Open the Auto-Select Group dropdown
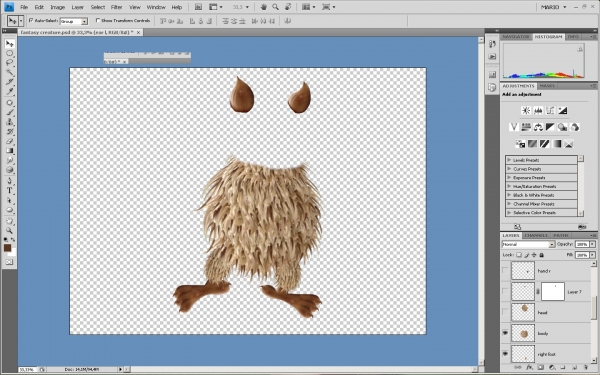The image size is (600, 375). pyautogui.click(x=85, y=21)
